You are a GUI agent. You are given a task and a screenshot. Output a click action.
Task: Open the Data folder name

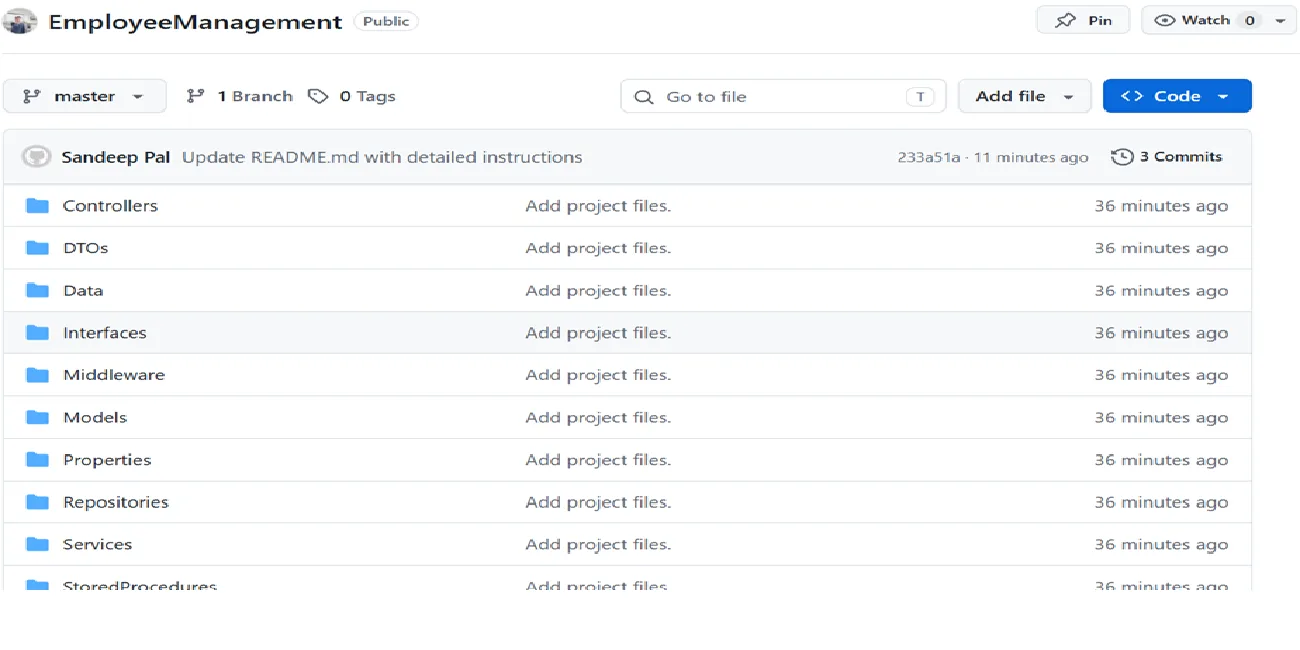[x=83, y=290]
